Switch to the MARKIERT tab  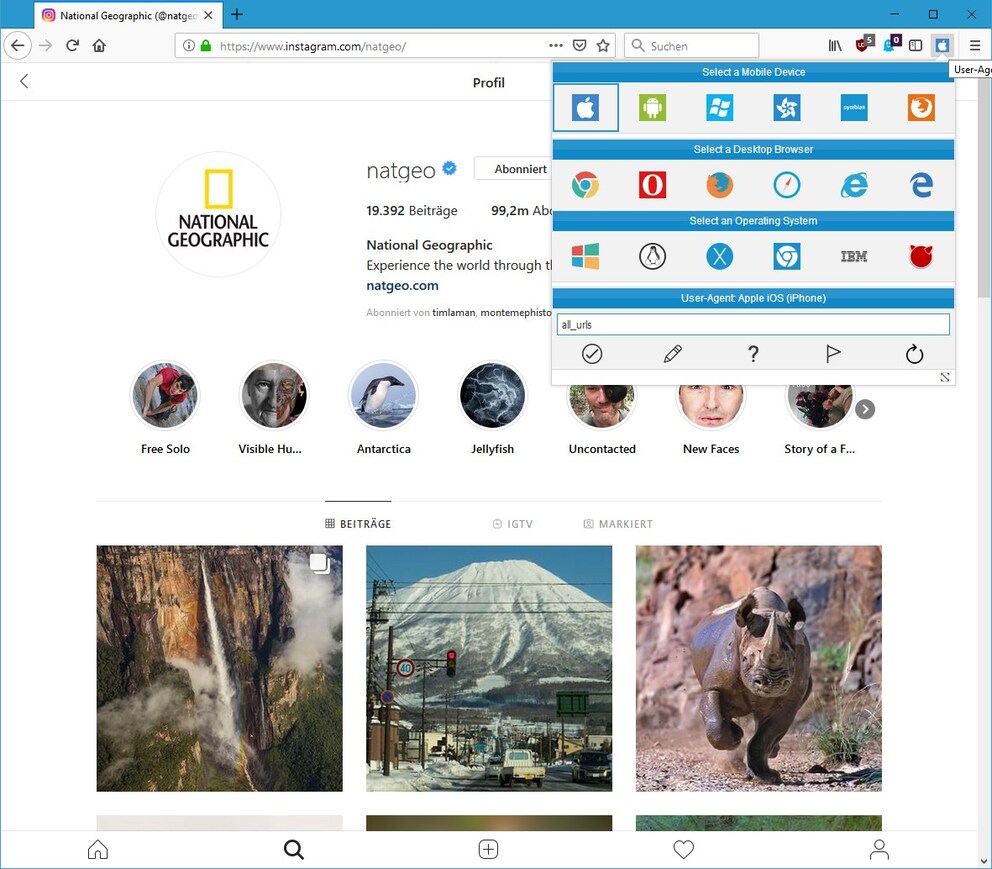(x=618, y=524)
